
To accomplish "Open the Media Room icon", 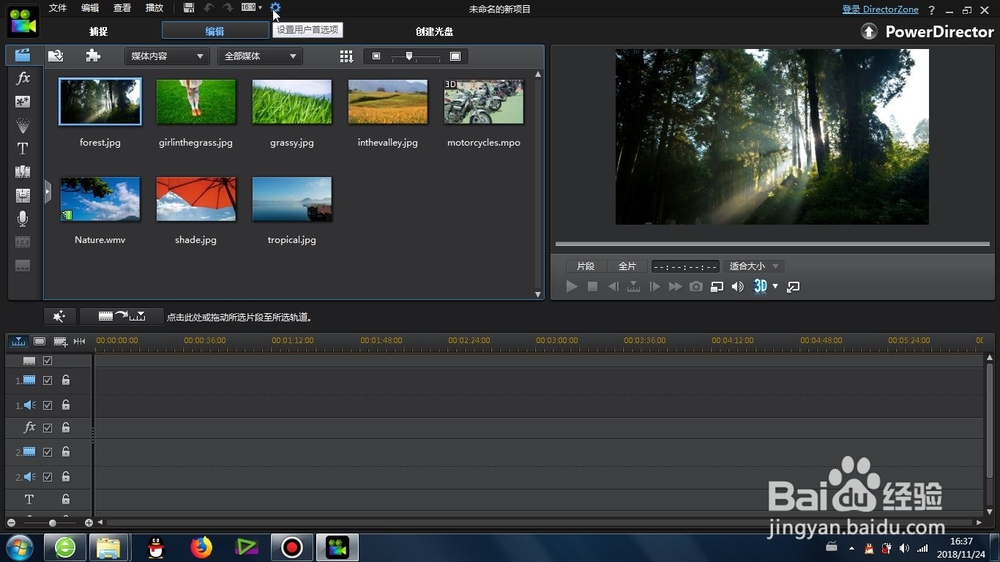I will tap(22, 55).
